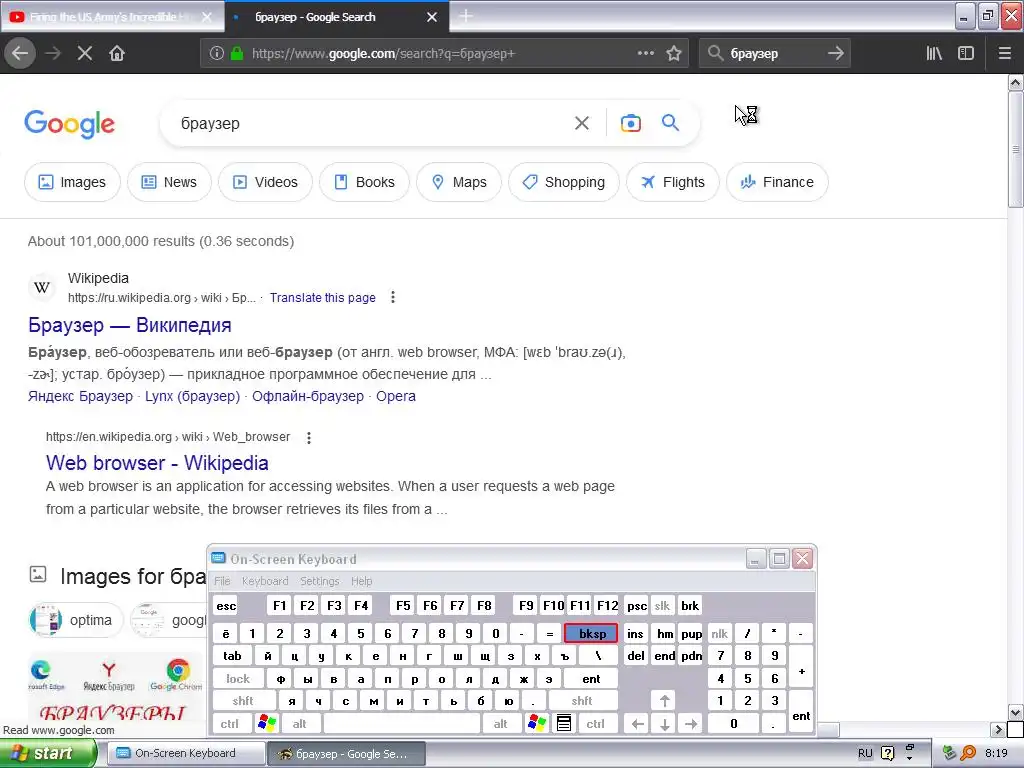Tap the tab key on the On-Screen Keyboard
Screen dimensions: 1024x768
[x=232, y=656]
